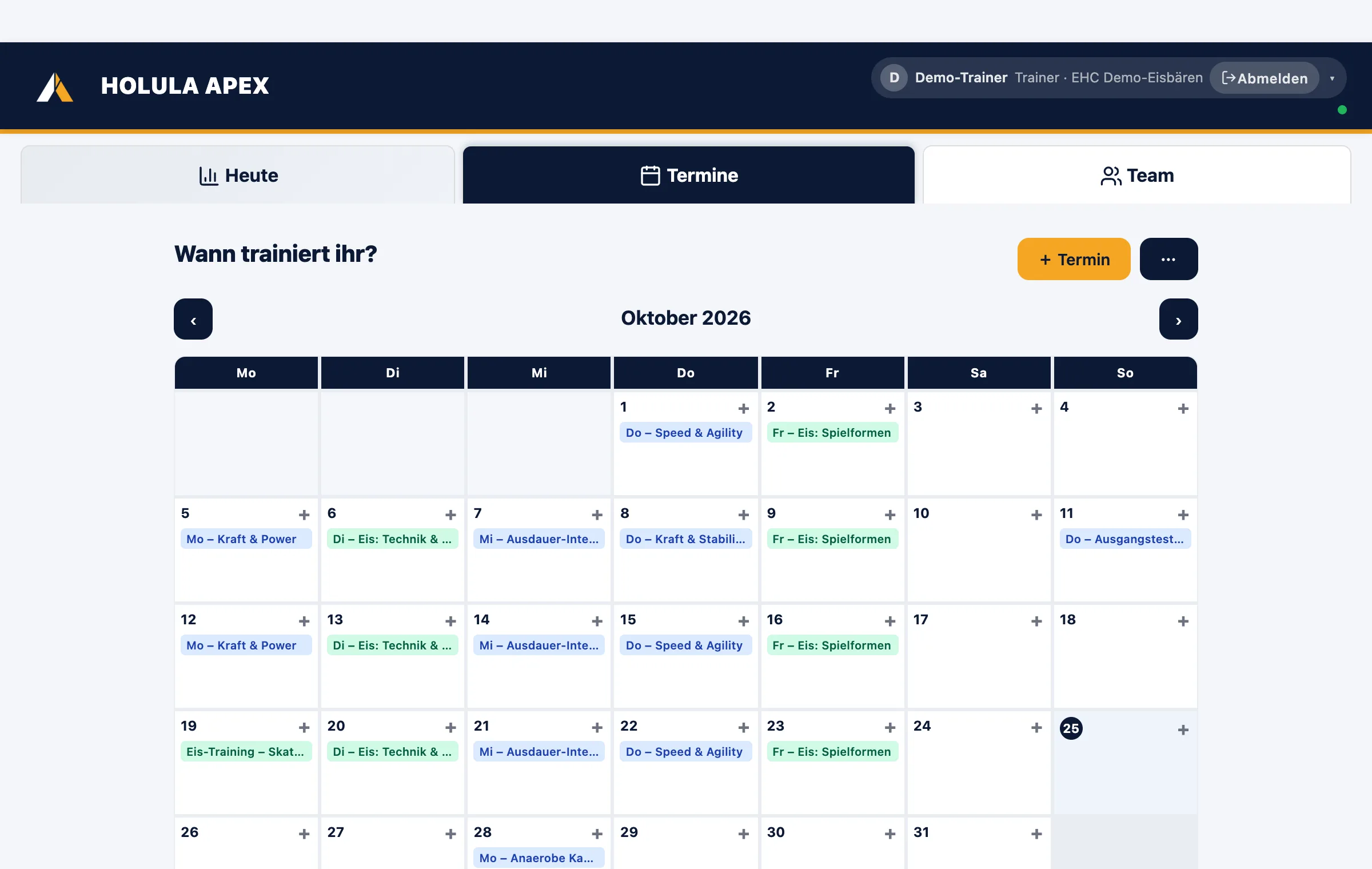Add an event on October 29

pyautogui.click(x=743, y=834)
